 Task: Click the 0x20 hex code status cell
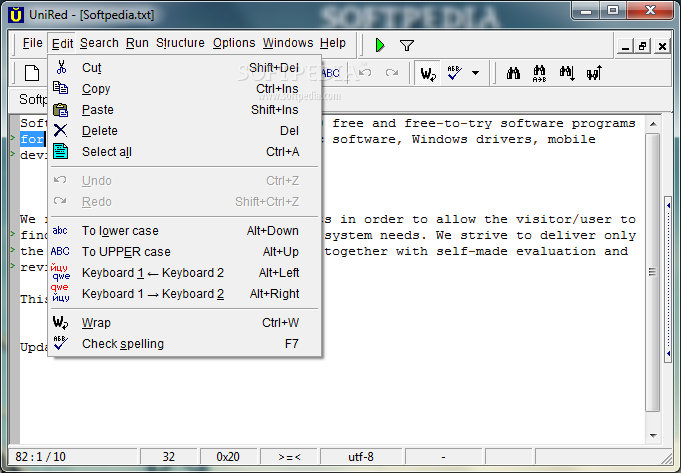(228, 457)
